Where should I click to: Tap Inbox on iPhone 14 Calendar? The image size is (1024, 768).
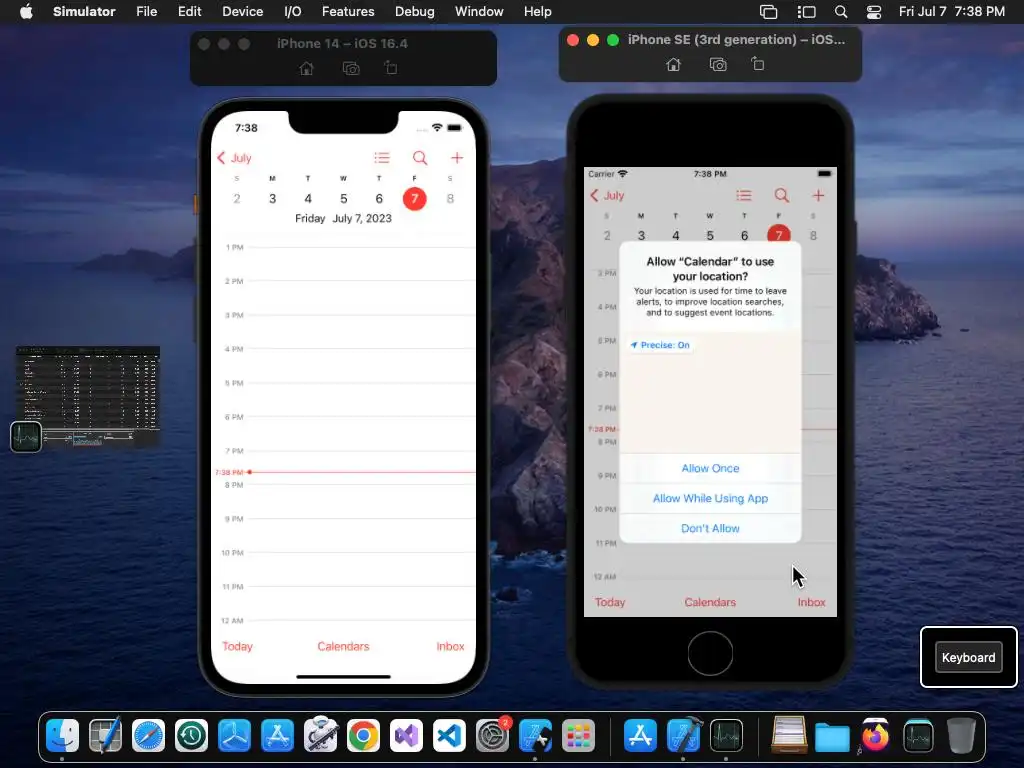(451, 646)
